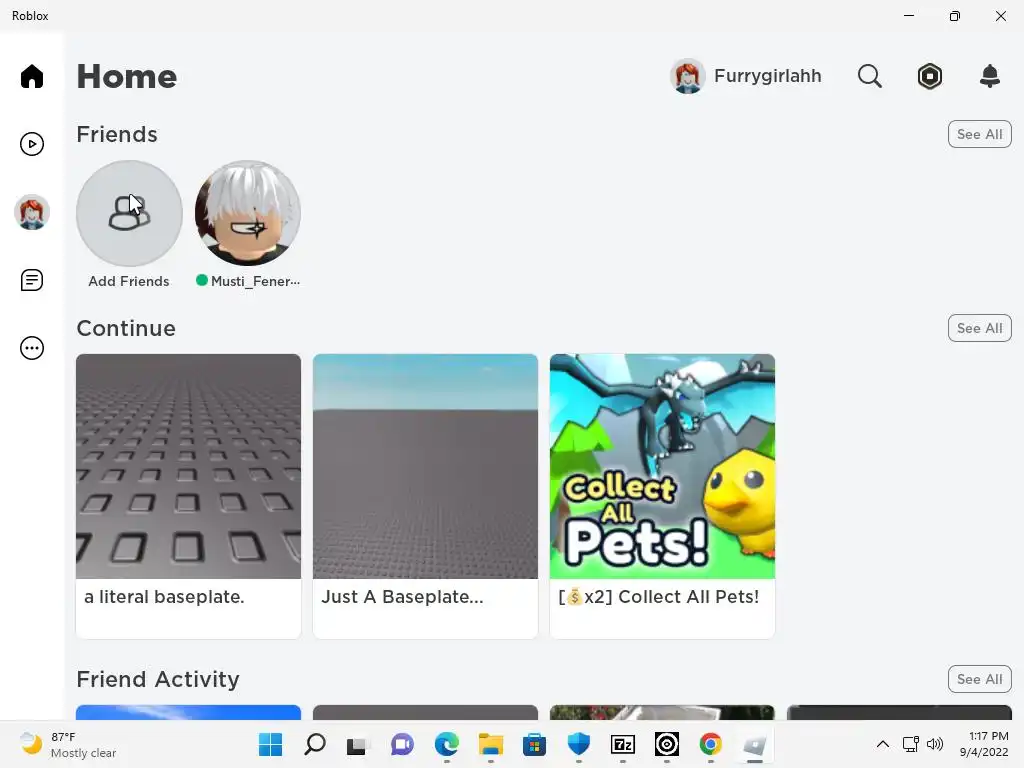Open network tray icon
This screenshot has width=1024, height=768.
910,744
